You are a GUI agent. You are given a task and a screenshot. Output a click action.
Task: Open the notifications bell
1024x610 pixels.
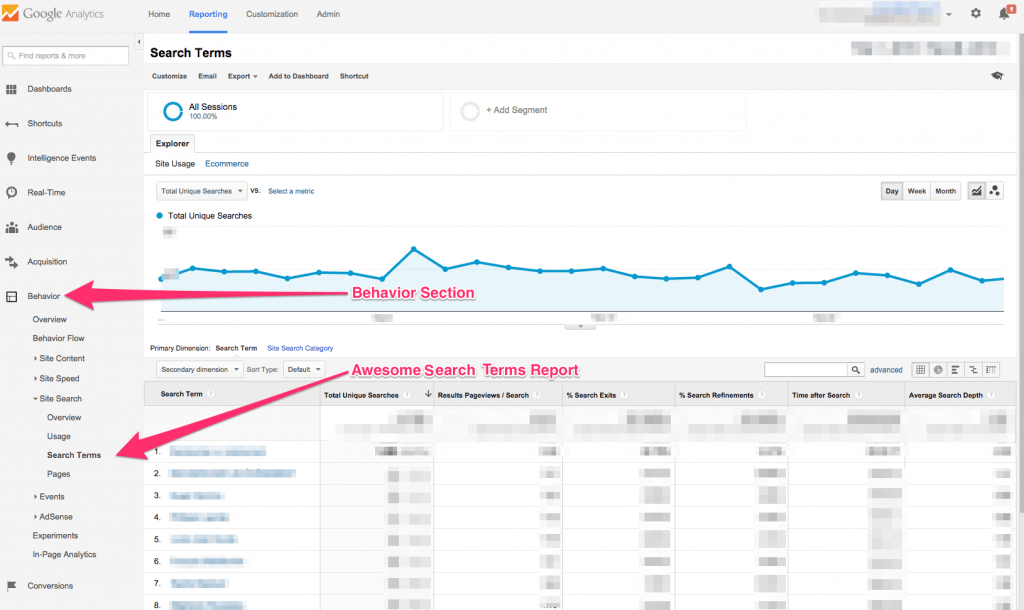pos(1005,13)
